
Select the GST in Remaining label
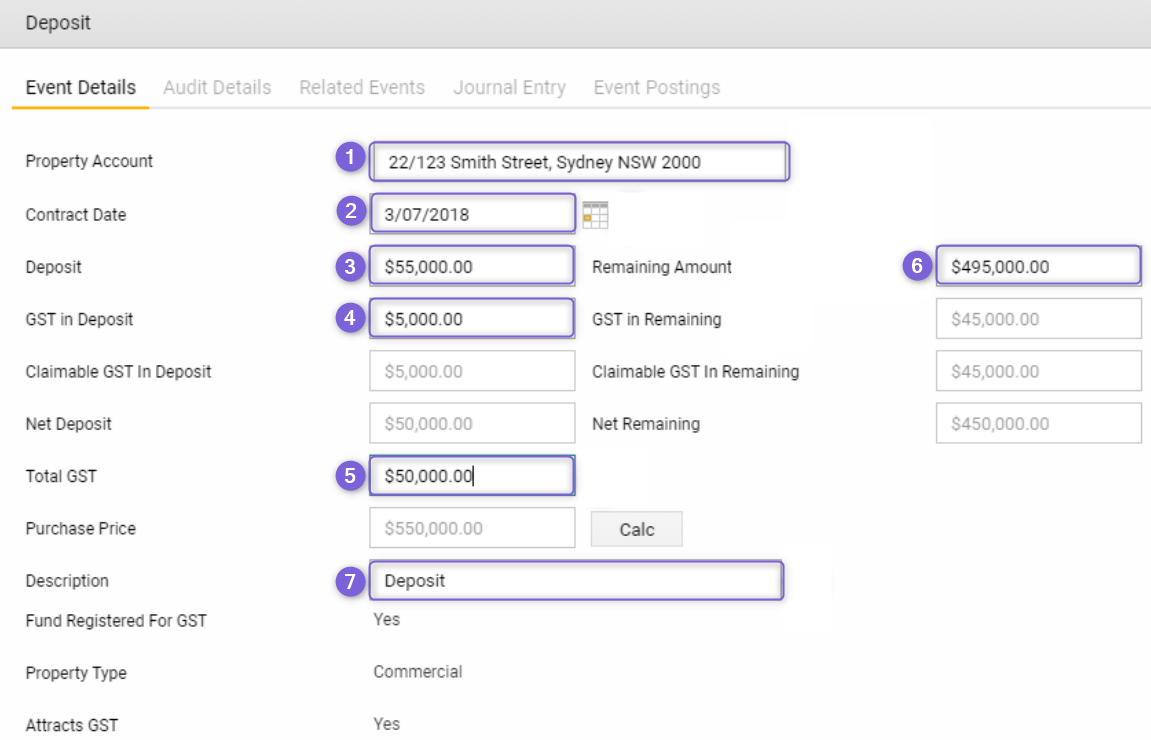(x=657, y=320)
